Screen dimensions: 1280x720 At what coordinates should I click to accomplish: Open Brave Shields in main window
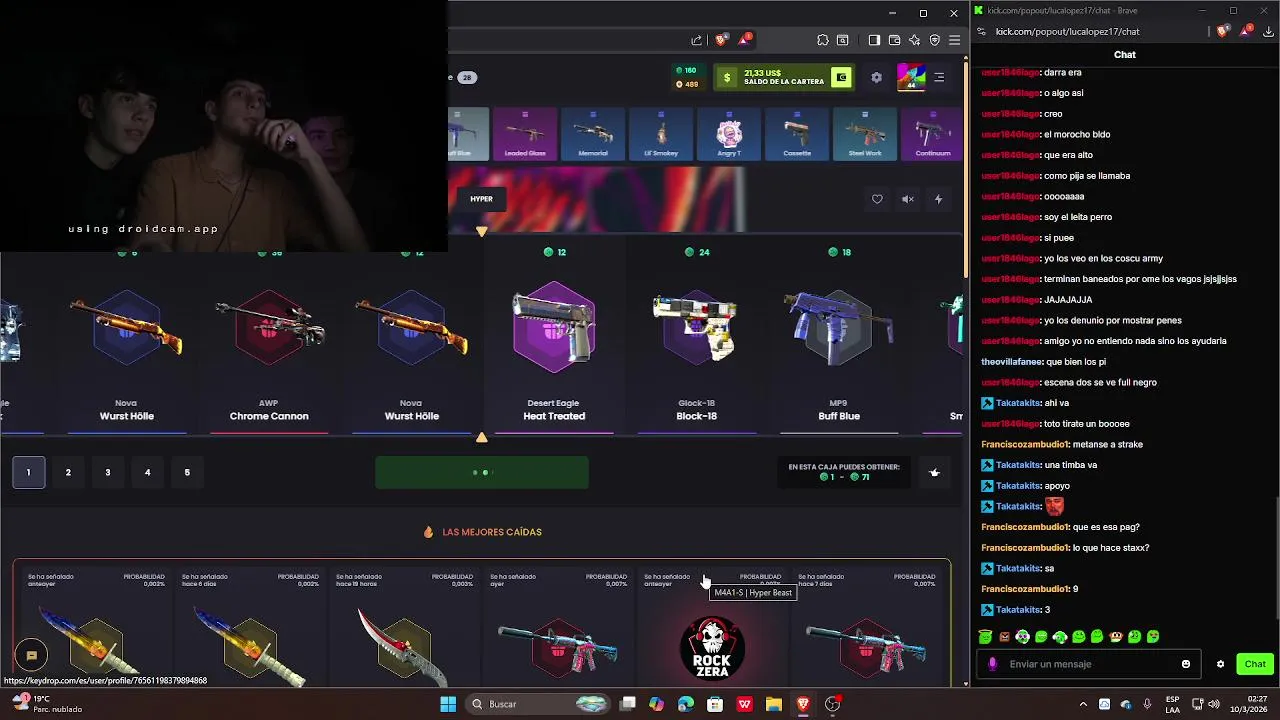[720, 40]
